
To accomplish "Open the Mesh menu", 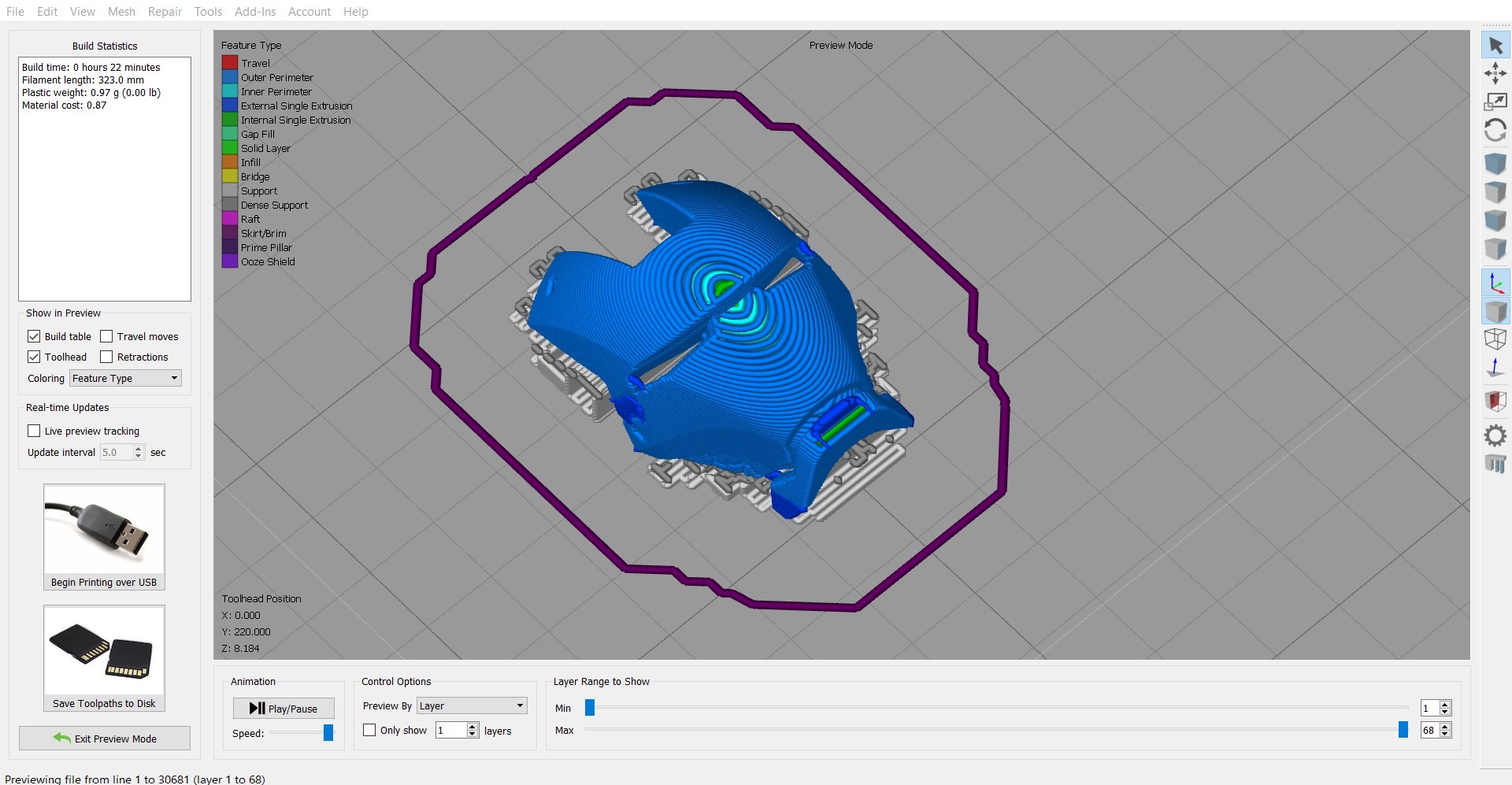I will [x=121, y=12].
